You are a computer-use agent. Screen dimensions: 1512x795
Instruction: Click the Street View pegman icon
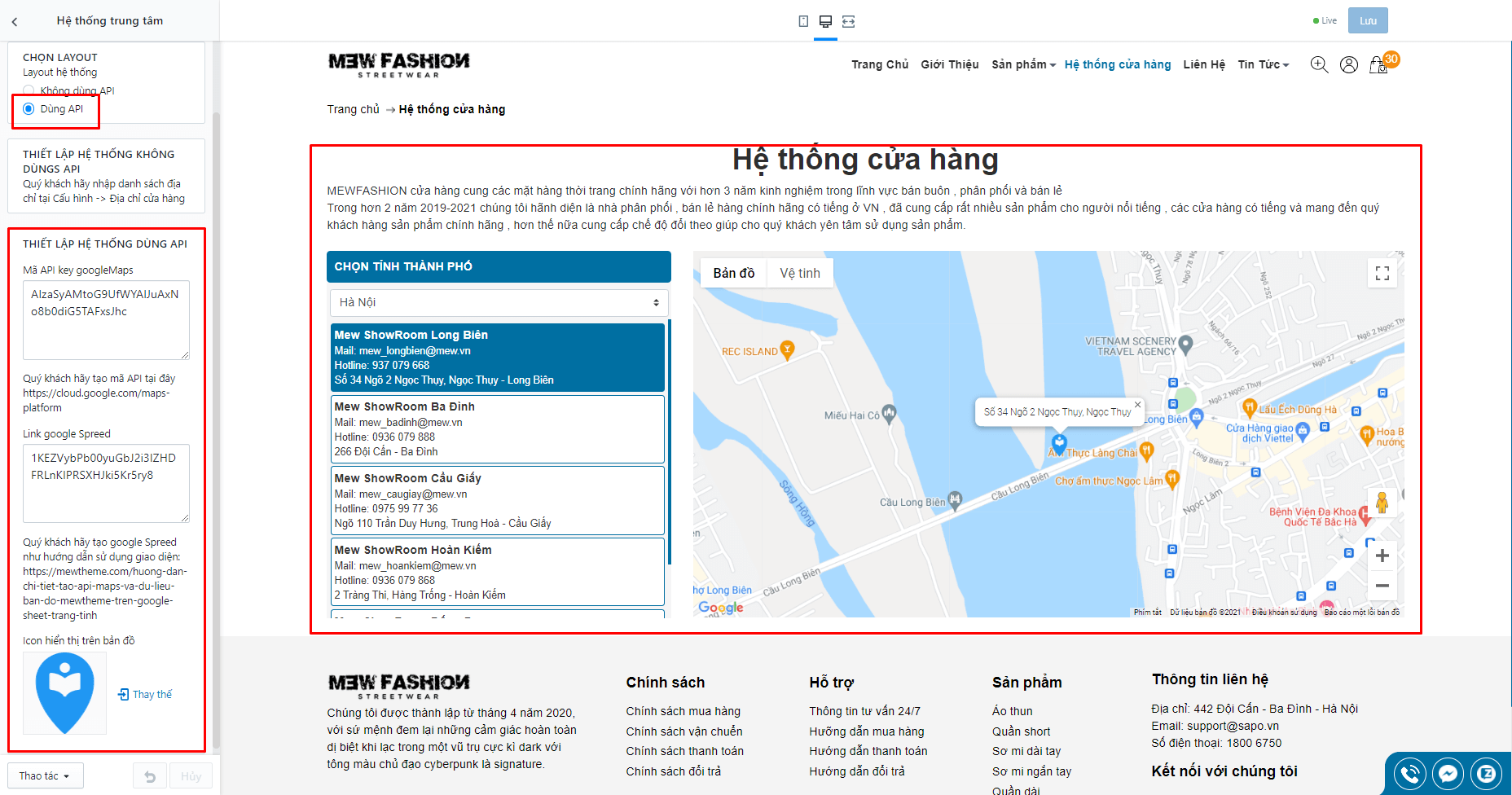tap(1382, 503)
